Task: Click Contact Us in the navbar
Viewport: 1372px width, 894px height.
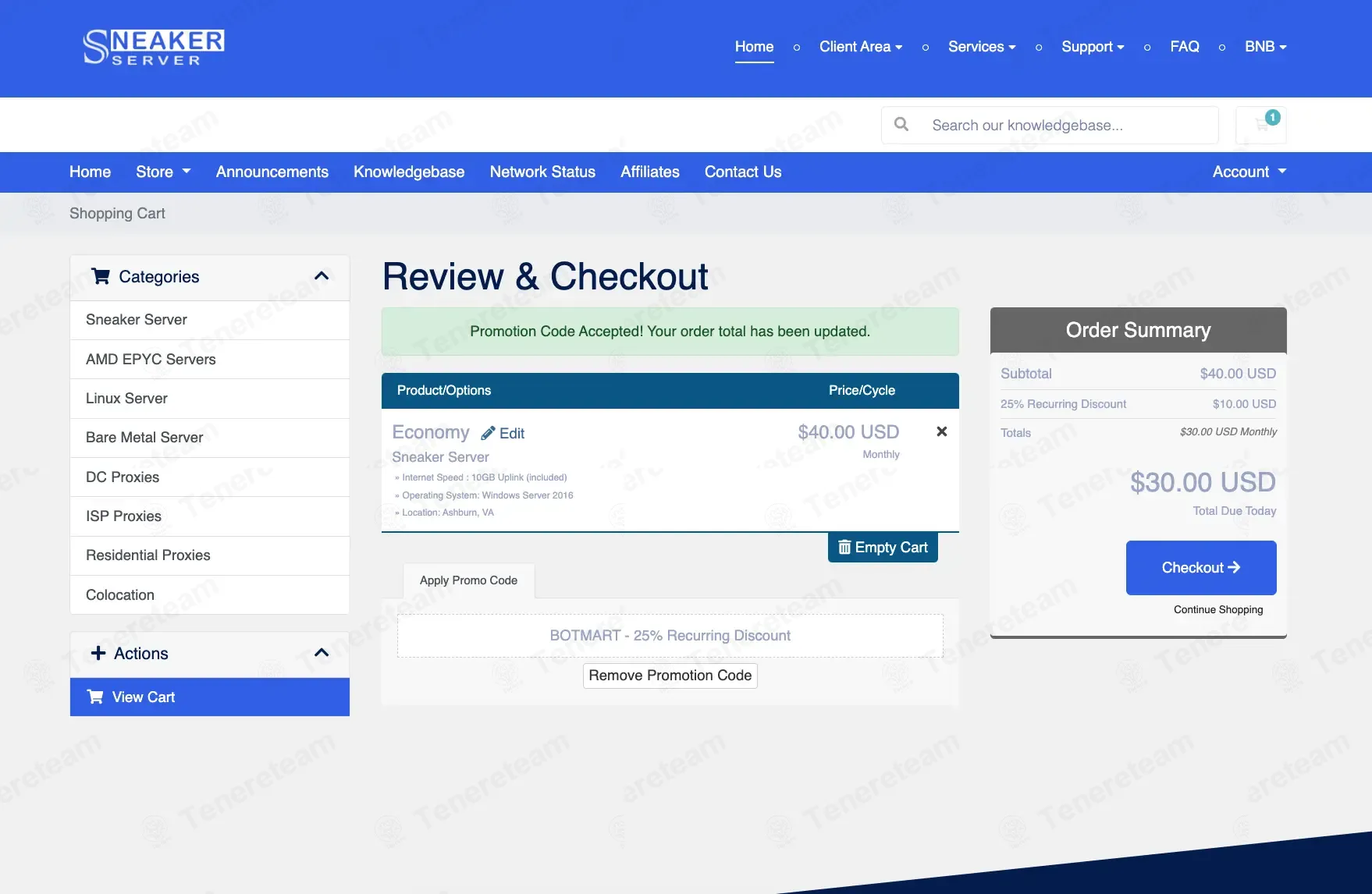Action: point(743,172)
